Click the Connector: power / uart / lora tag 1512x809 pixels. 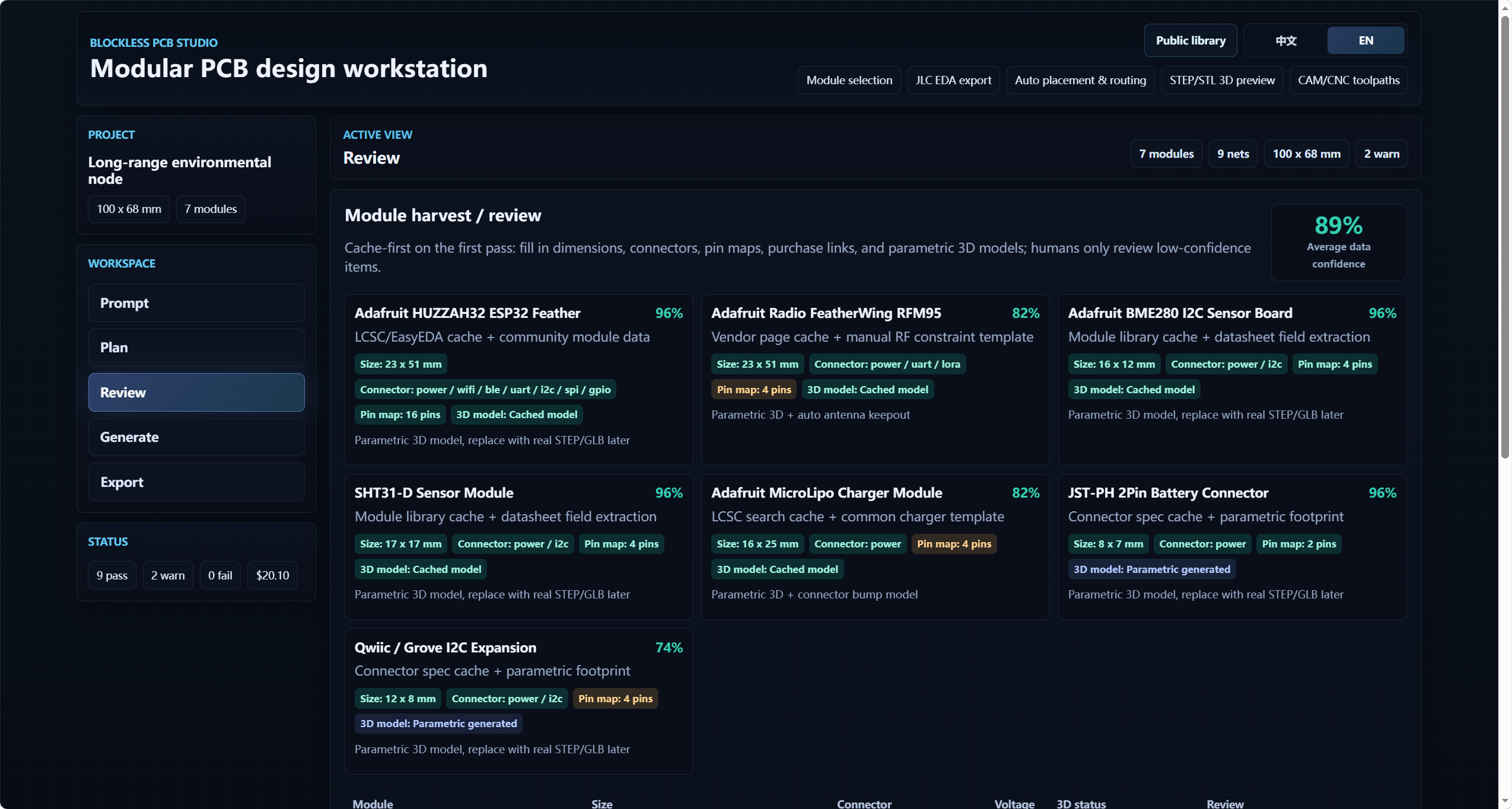coord(887,364)
